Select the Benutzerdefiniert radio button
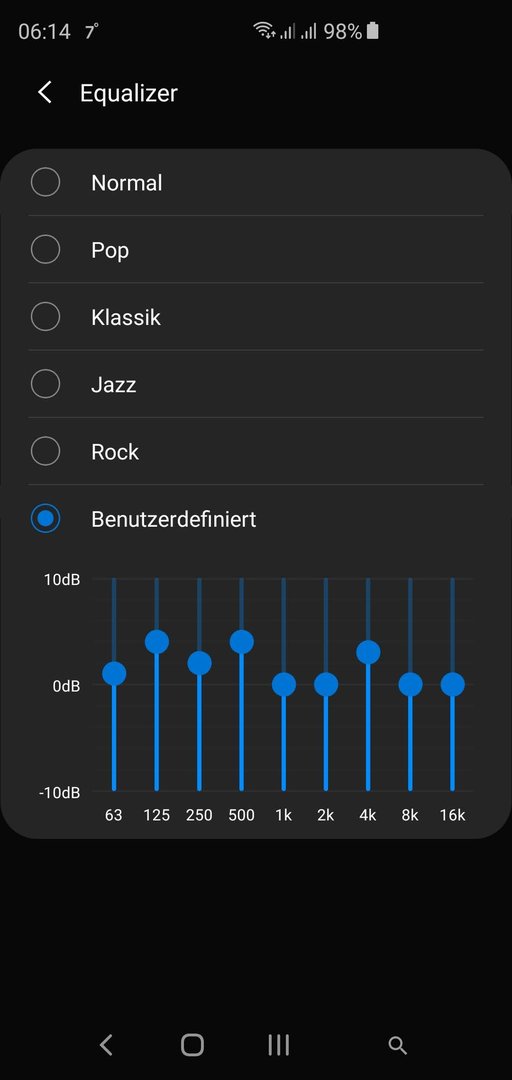Image resolution: width=512 pixels, height=1080 pixels. tap(45, 519)
